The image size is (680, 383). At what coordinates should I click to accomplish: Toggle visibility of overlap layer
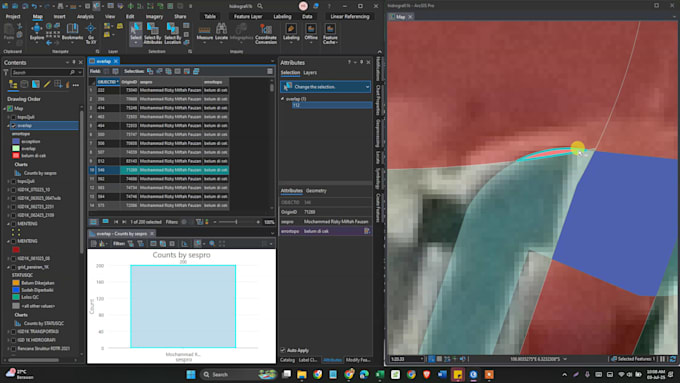pyautogui.click(x=13, y=125)
